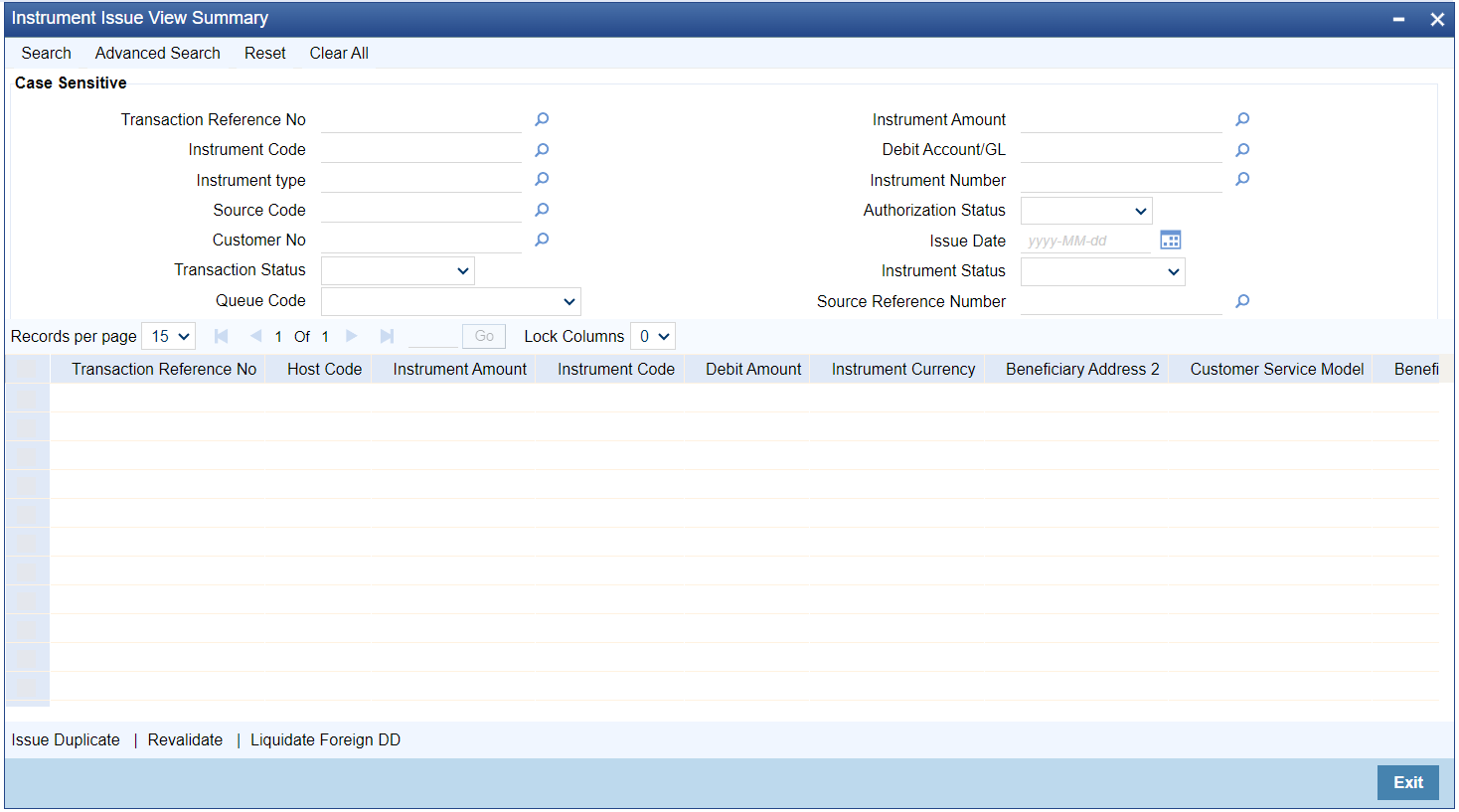Click the Debit Amount column header
Image resolution: width=1459 pixels, height=812 pixels.
[753, 369]
